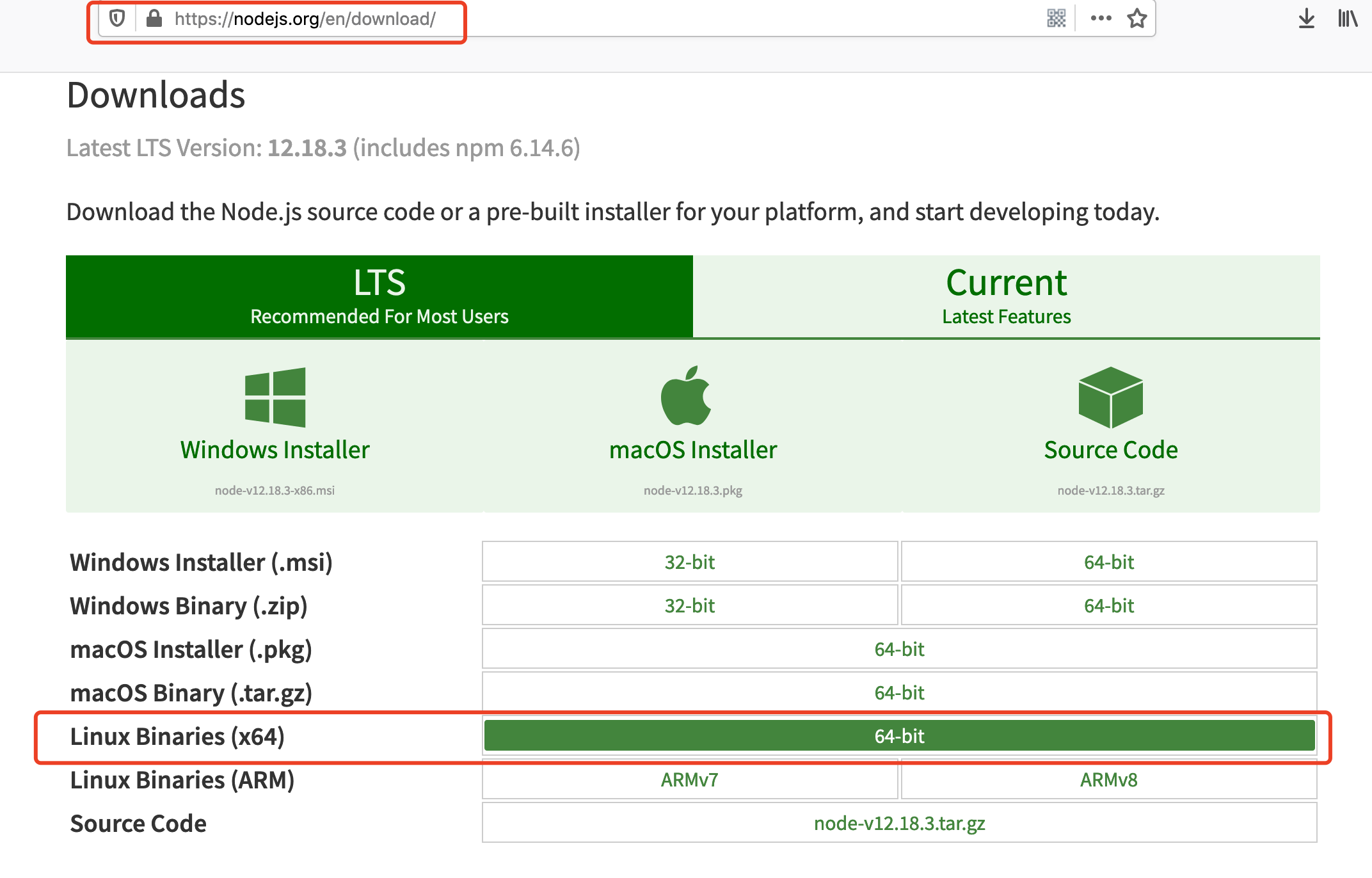Open the page actions three-dot menu
The width and height of the screenshot is (1372, 878).
[1101, 19]
